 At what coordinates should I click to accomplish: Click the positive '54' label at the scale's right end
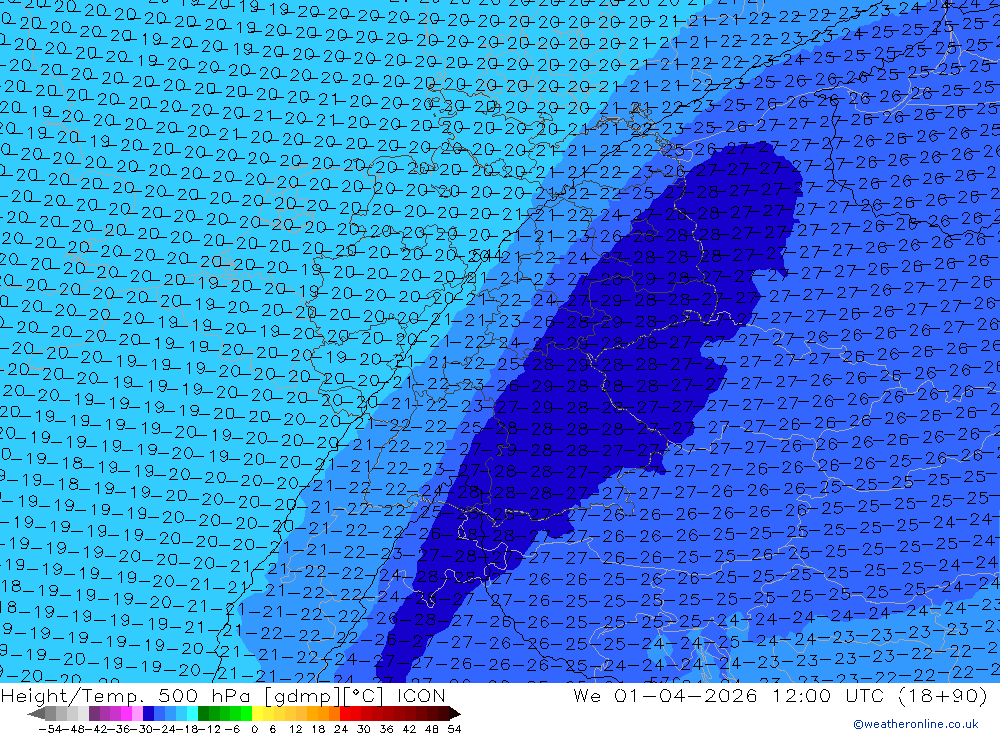[x=454, y=729]
